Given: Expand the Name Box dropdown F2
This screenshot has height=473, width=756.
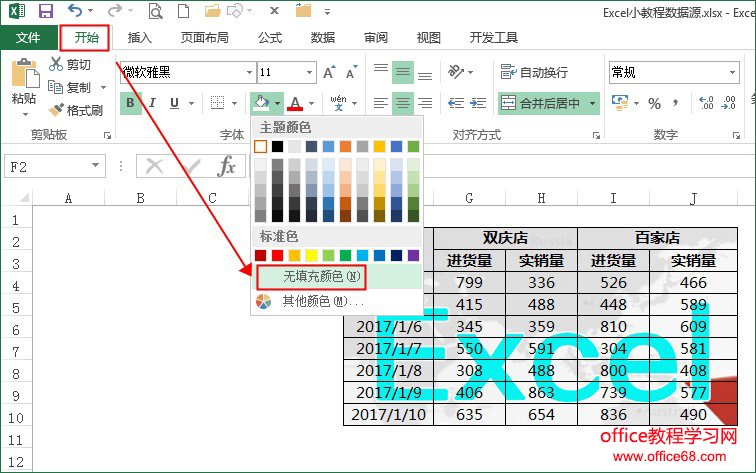Looking at the screenshot, I should [95, 166].
